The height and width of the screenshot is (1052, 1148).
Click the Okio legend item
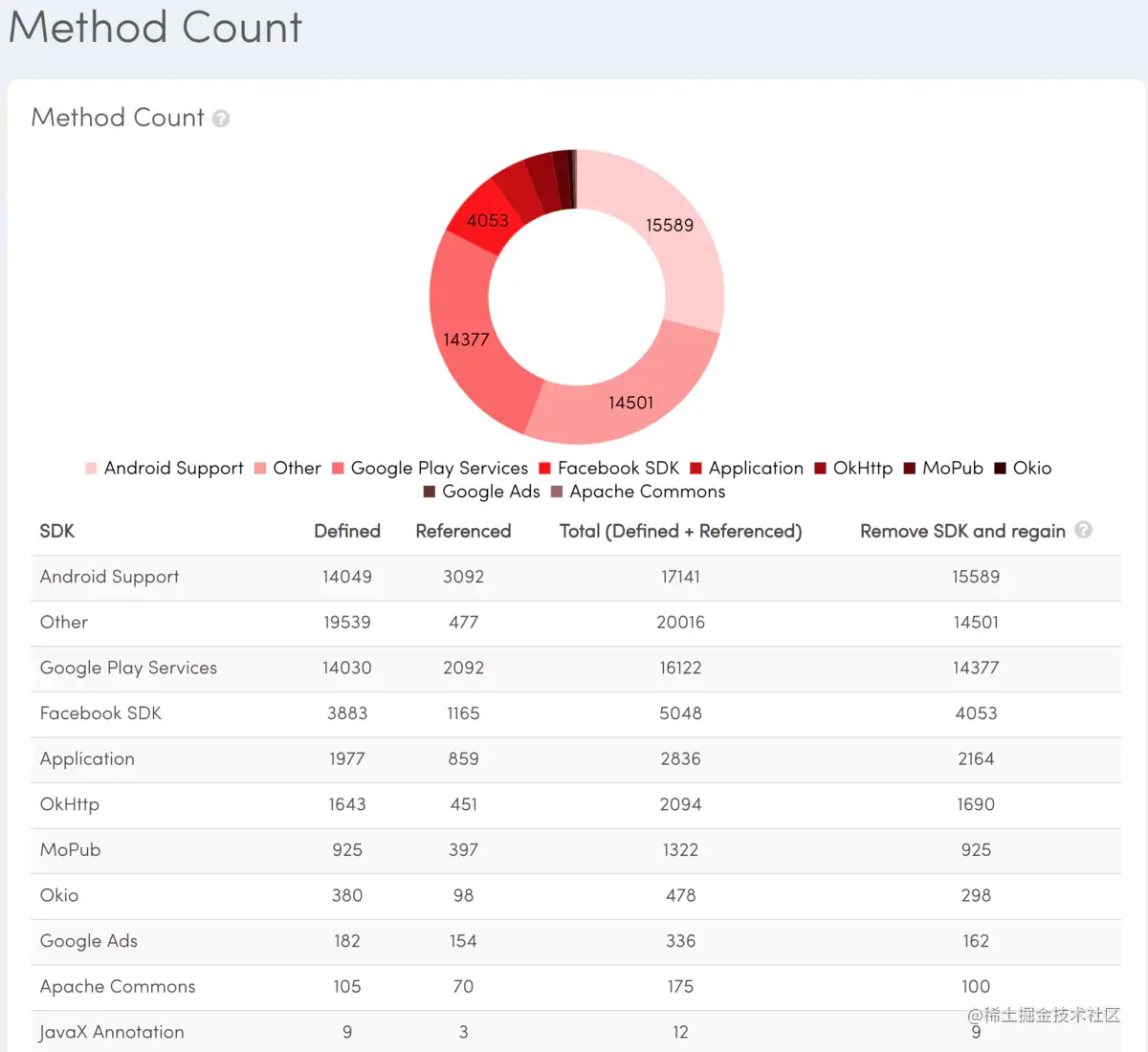click(x=1023, y=469)
